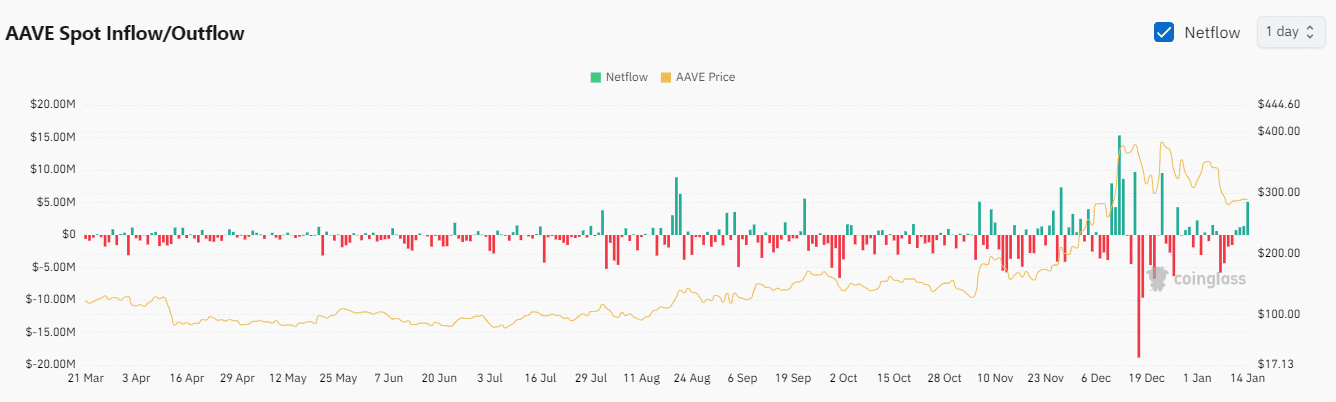Hide the Netflow series via legend label
Image resolution: width=1336 pixels, height=402 pixels.
(626, 77)
